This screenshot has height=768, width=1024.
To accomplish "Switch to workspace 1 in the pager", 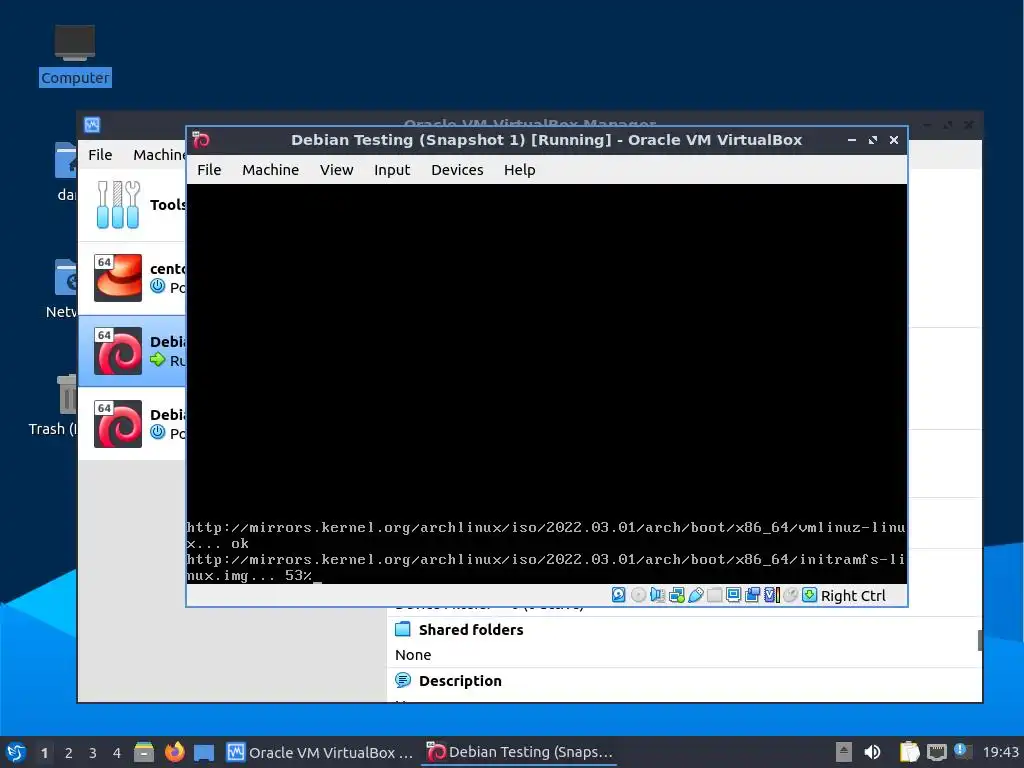I will coord(44,753).
